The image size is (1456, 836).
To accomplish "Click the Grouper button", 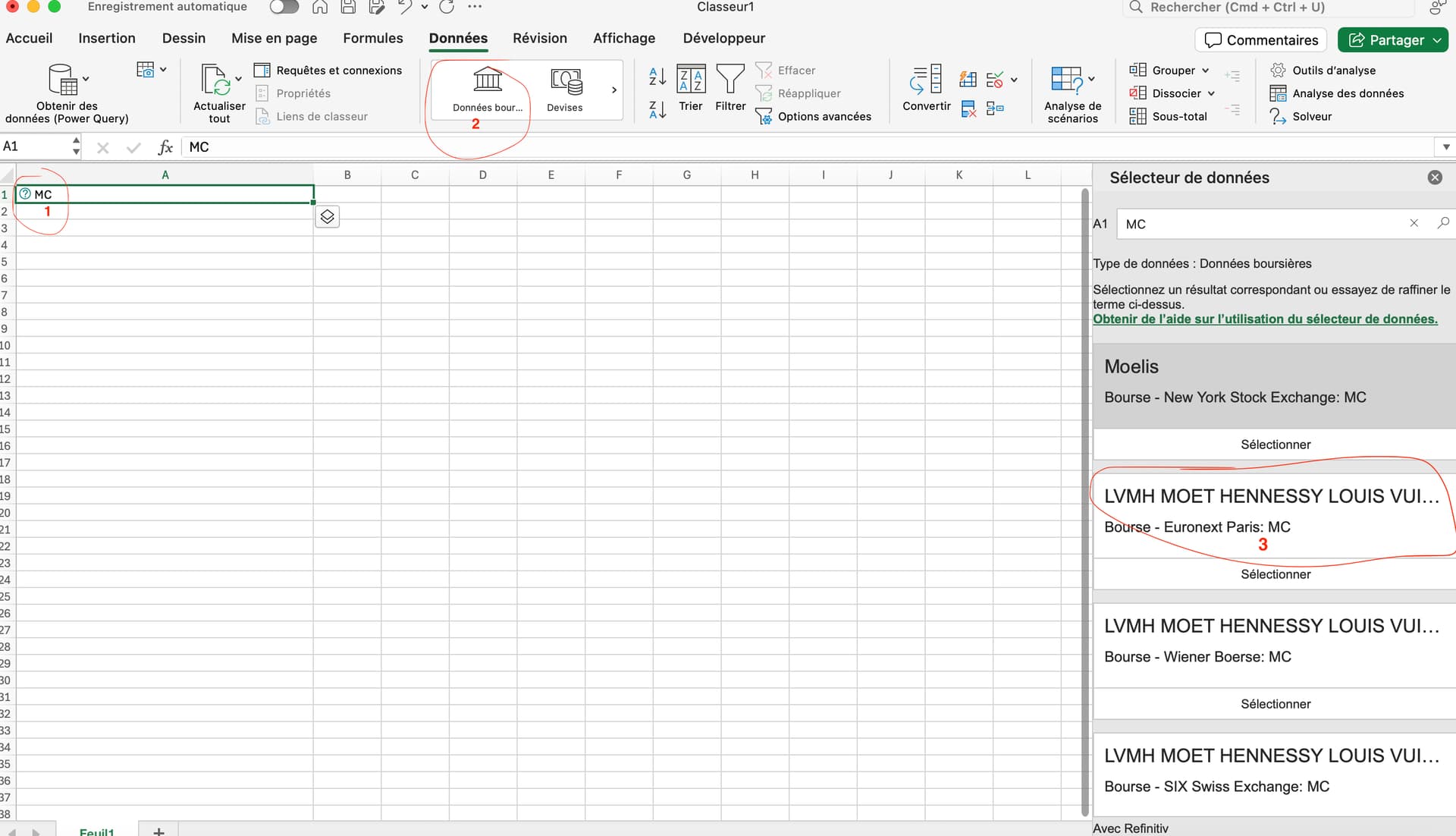I will 1162,70.
